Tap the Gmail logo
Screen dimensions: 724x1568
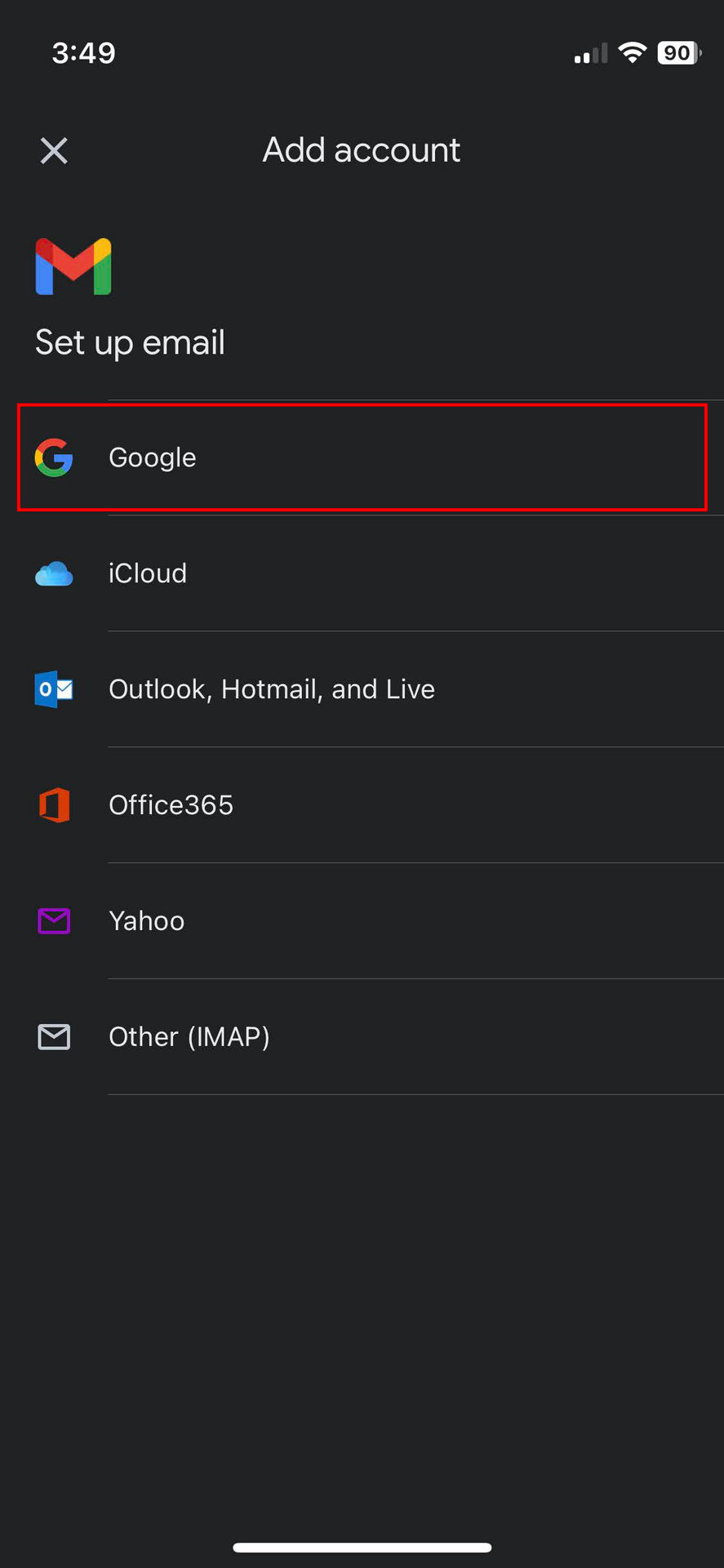(73, 267)
